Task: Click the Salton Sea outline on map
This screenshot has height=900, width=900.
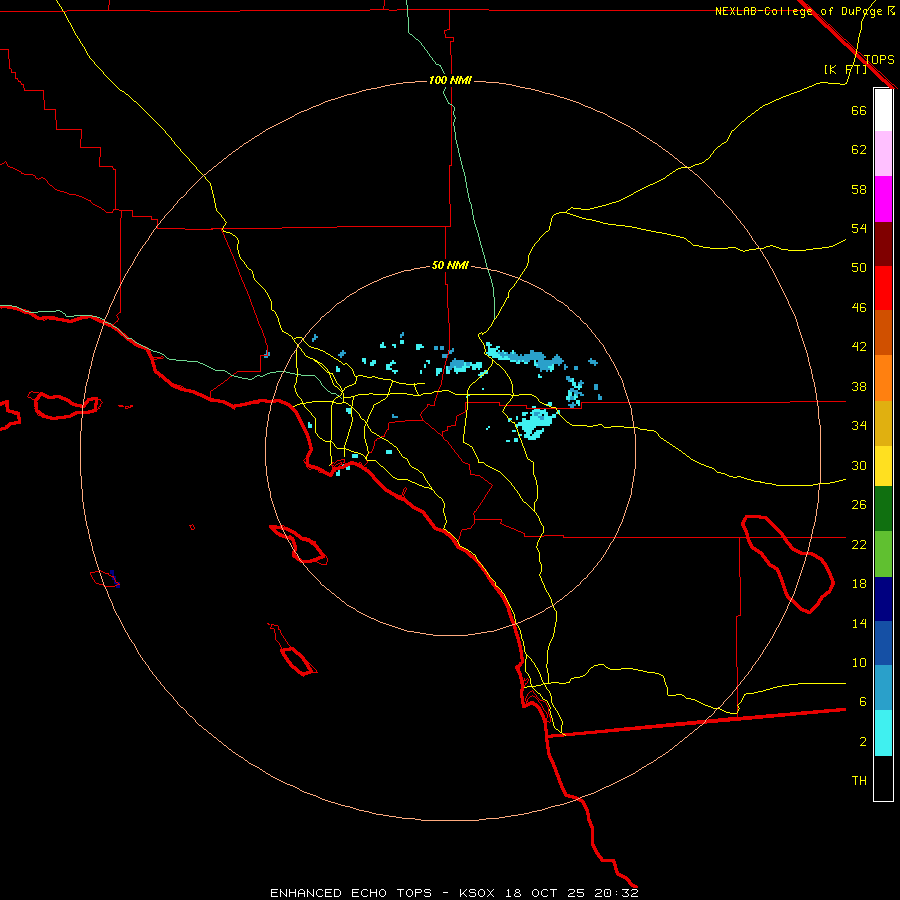Action: tap(786, 564)
